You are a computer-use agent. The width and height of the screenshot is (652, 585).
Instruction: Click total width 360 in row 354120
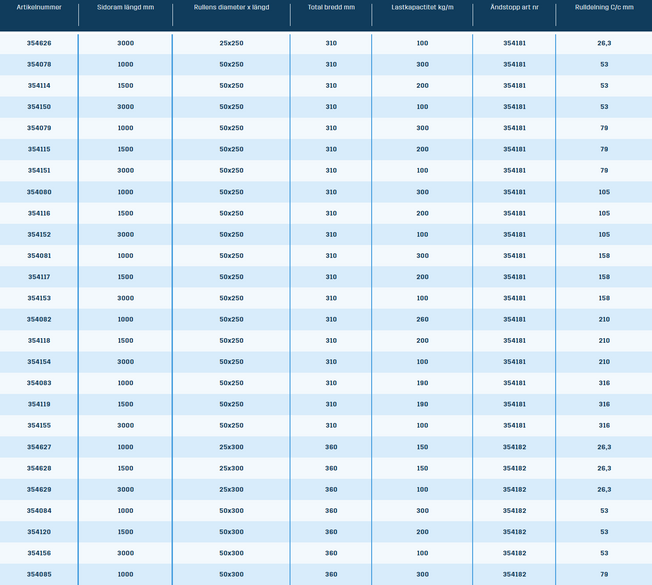point(331,532)
